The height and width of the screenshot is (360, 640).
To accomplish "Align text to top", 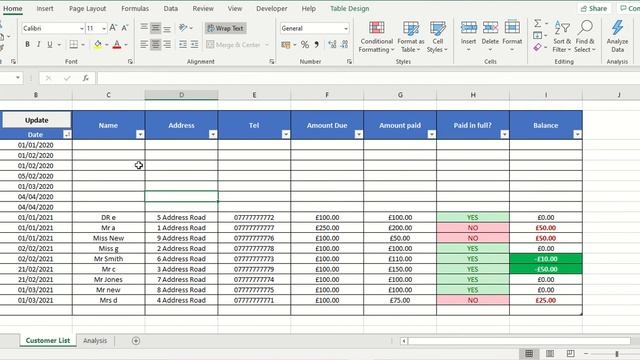I will pyautogui.click(x=144, y=28).
